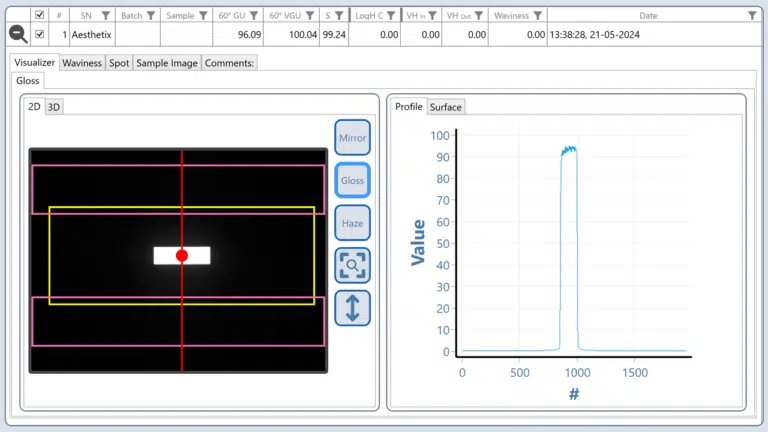
Task: Open the Date column filter dropdown
Action: [x=752, y=16]
